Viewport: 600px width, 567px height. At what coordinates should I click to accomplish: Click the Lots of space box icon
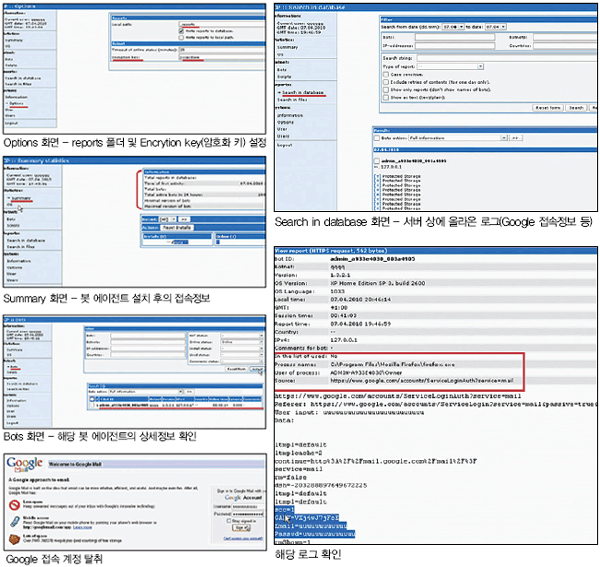click(14, 539)
